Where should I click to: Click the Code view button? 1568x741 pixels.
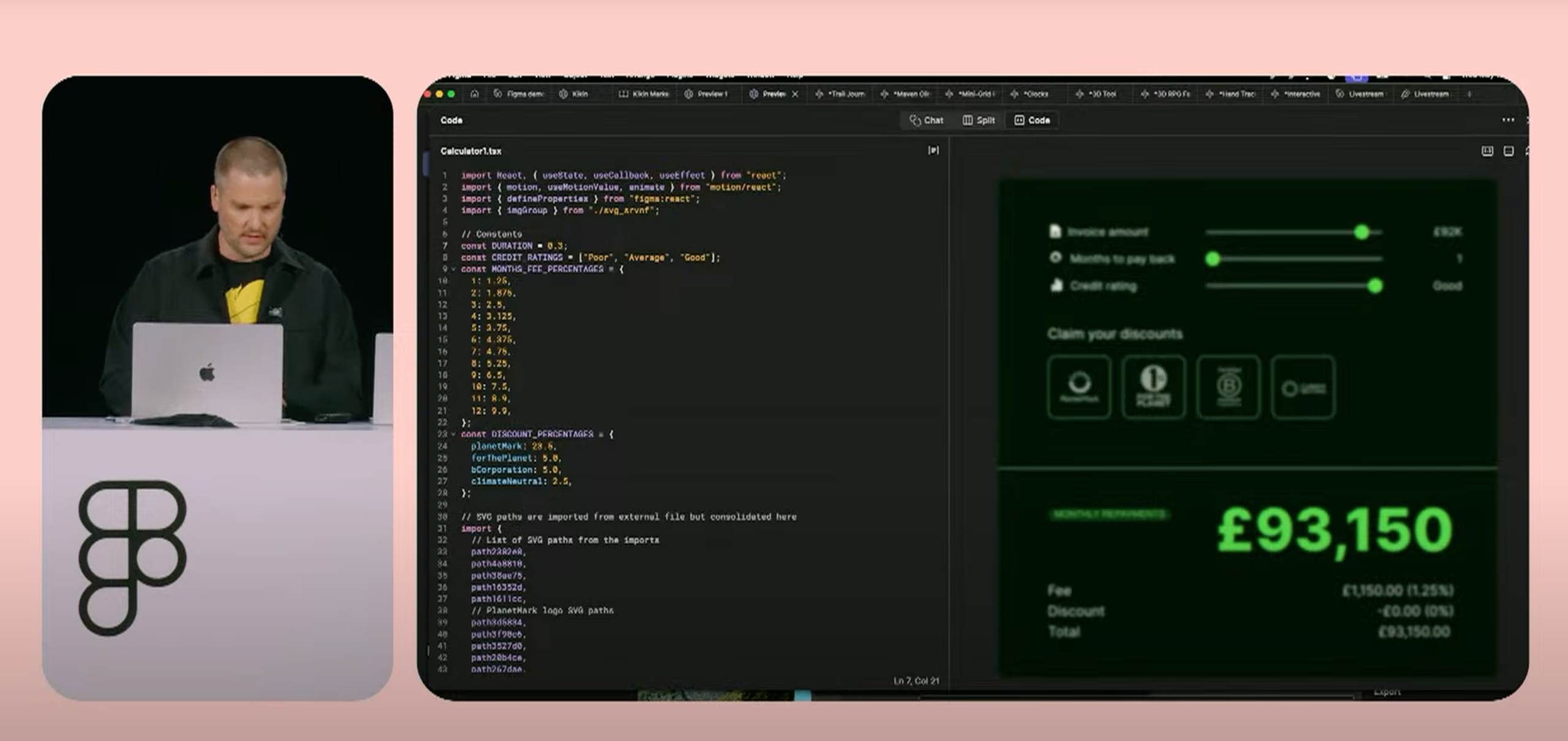(1032, 120)
